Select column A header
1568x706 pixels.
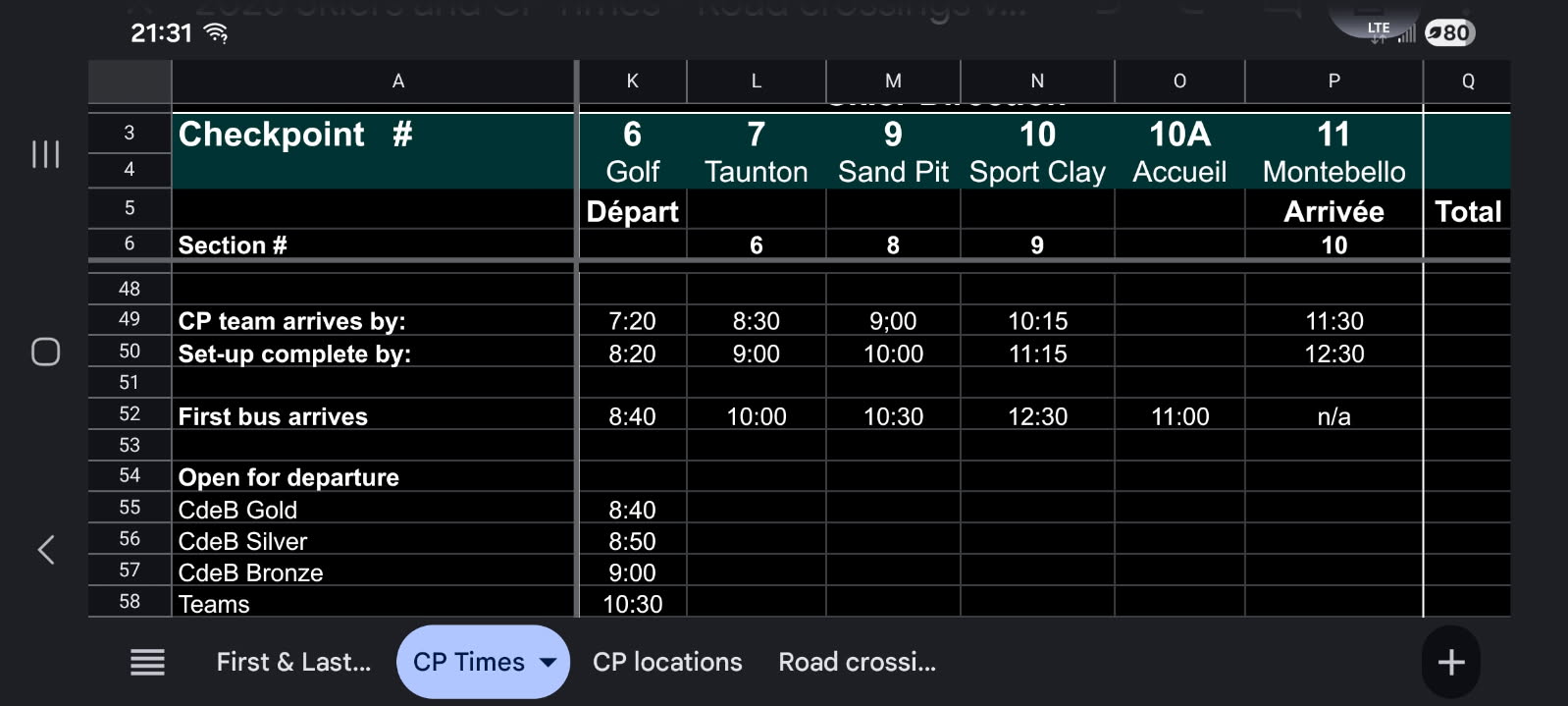point(397,81)
